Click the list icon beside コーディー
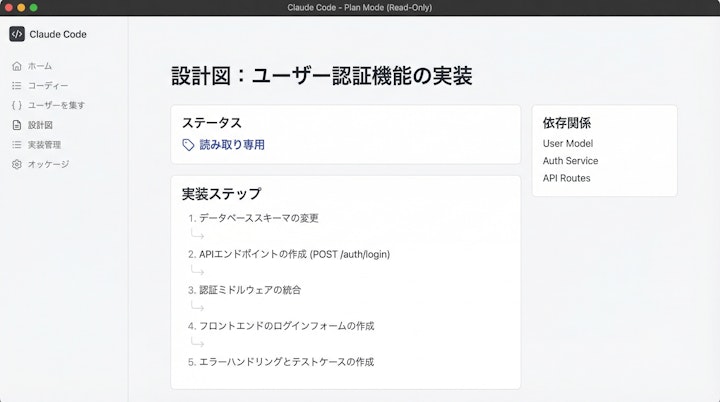Viewport: 720px width, 402px height. pyautogui.click(x=17, y=85)
